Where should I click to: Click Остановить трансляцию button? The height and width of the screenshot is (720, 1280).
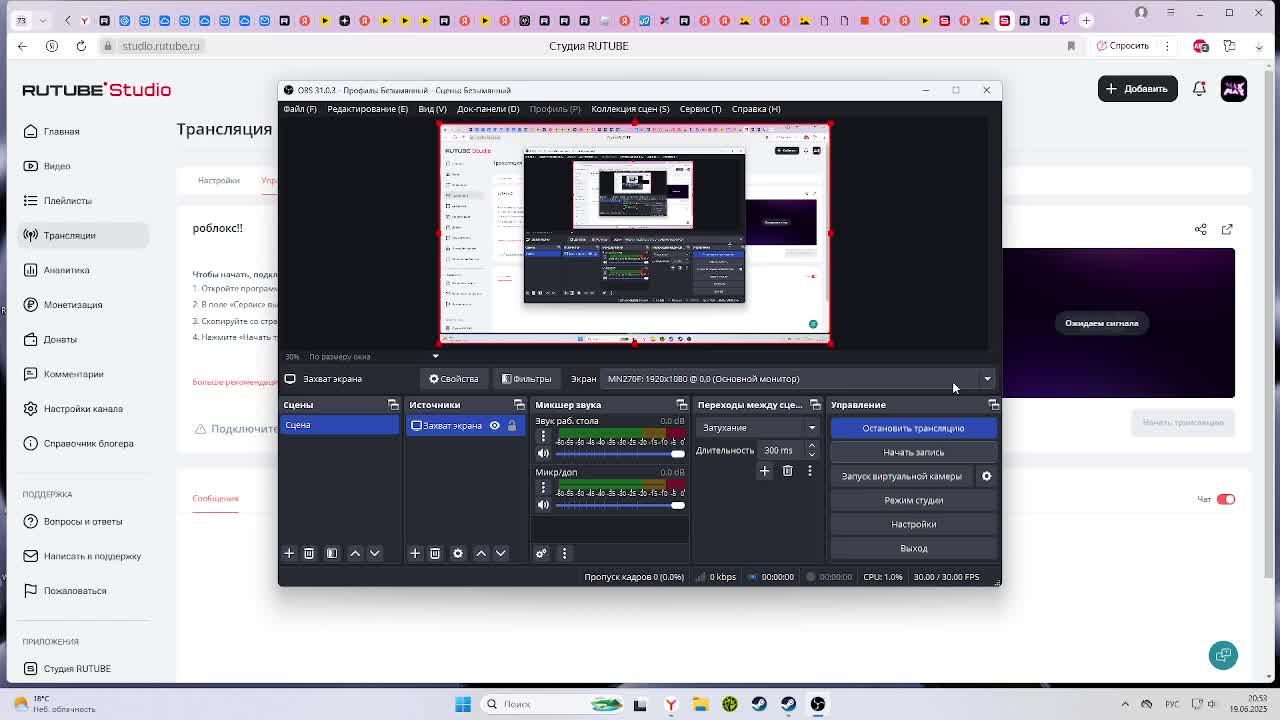click(913, 428)
